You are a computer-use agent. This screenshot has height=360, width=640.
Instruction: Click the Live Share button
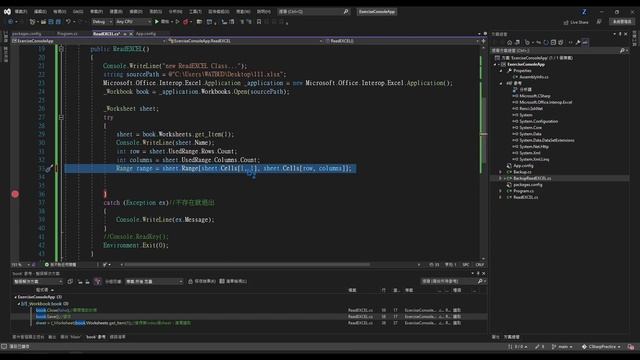576,22
